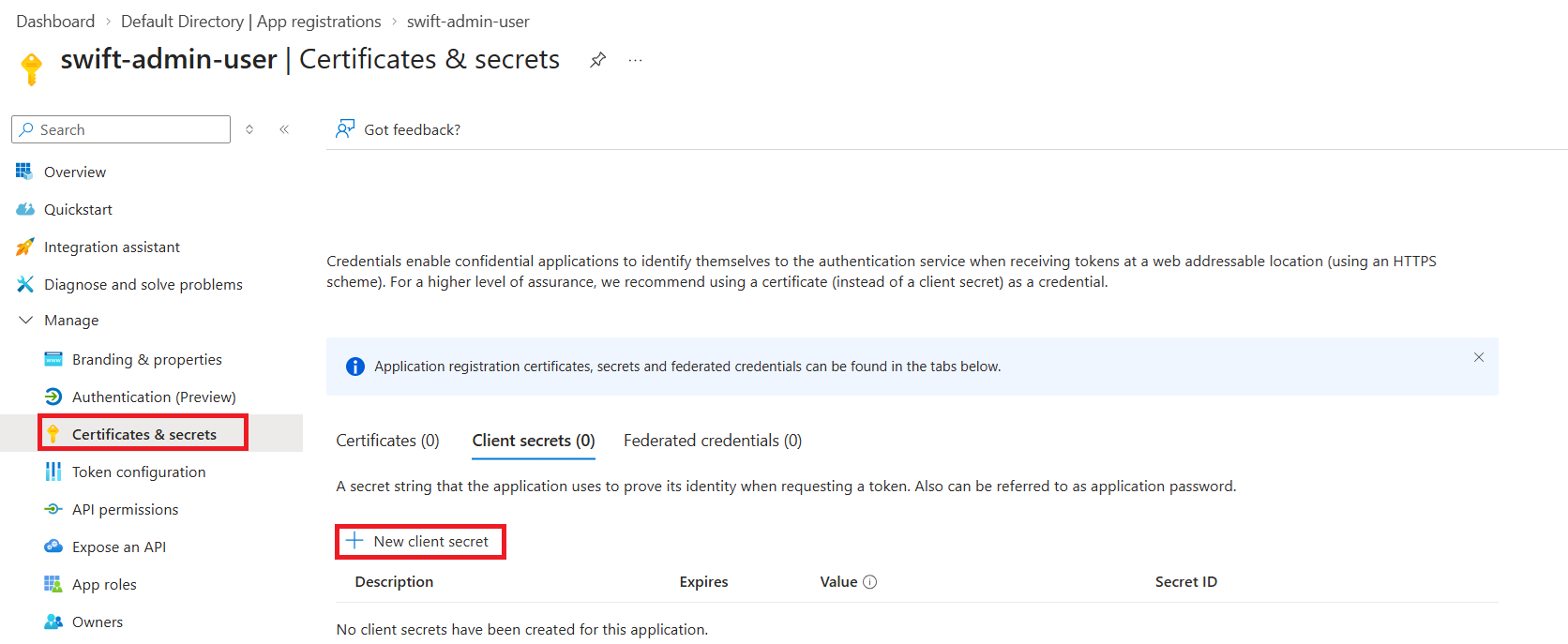Click New client secret button

pos(420,542)
